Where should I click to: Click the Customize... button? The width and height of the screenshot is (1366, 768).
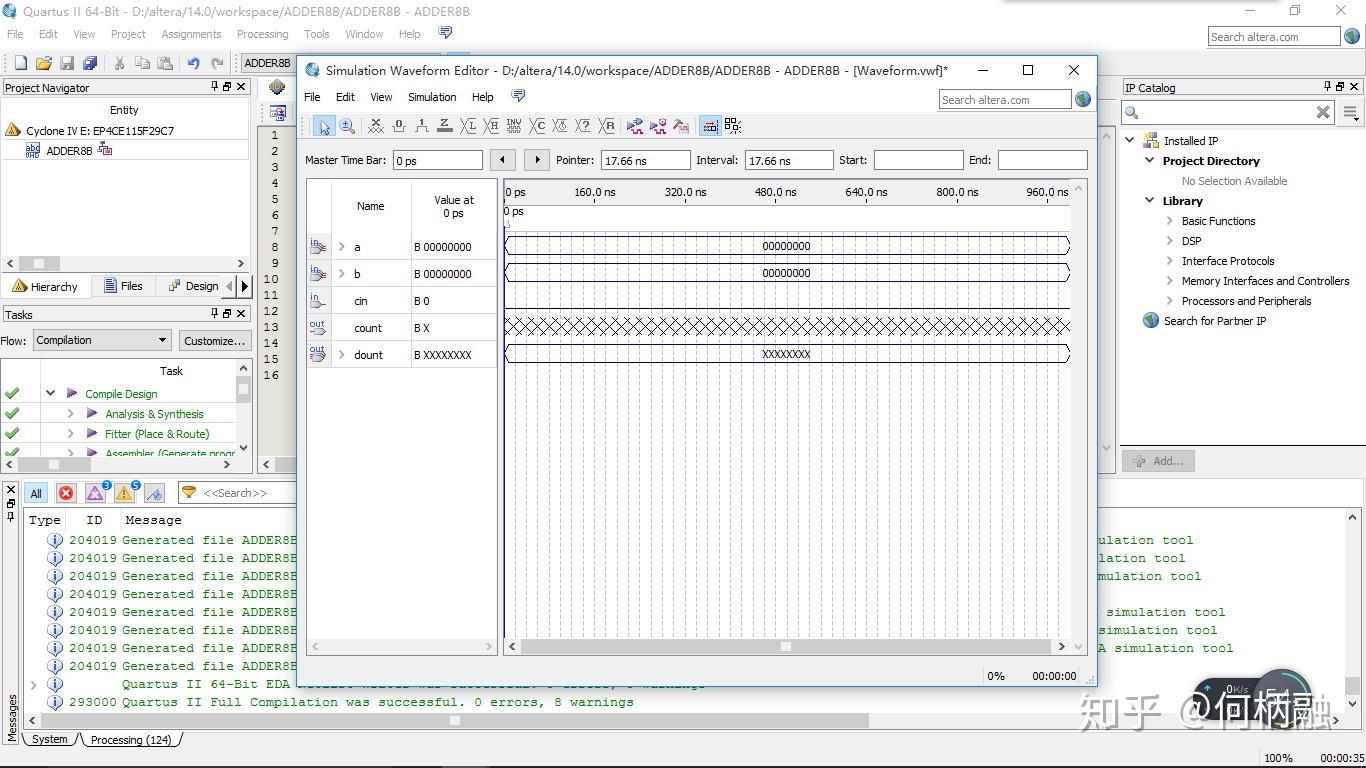[x=214, y=340]
